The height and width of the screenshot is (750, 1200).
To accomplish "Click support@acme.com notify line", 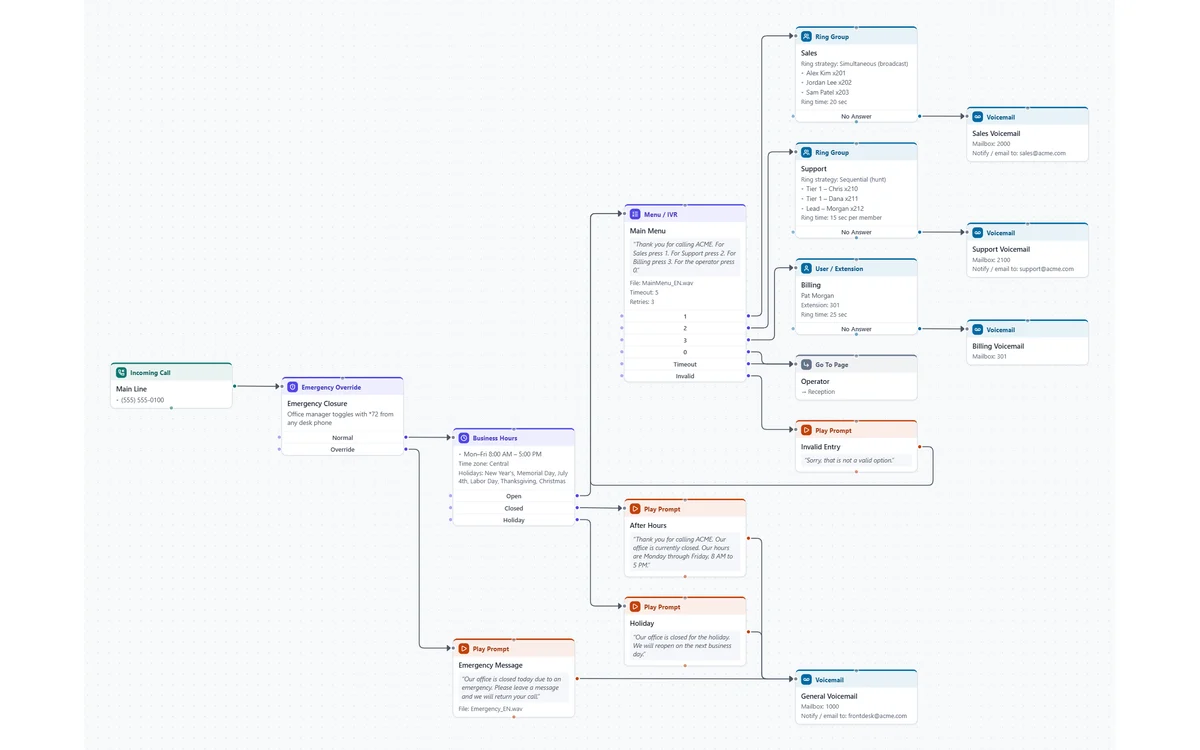I will (x=1023, y=269).
